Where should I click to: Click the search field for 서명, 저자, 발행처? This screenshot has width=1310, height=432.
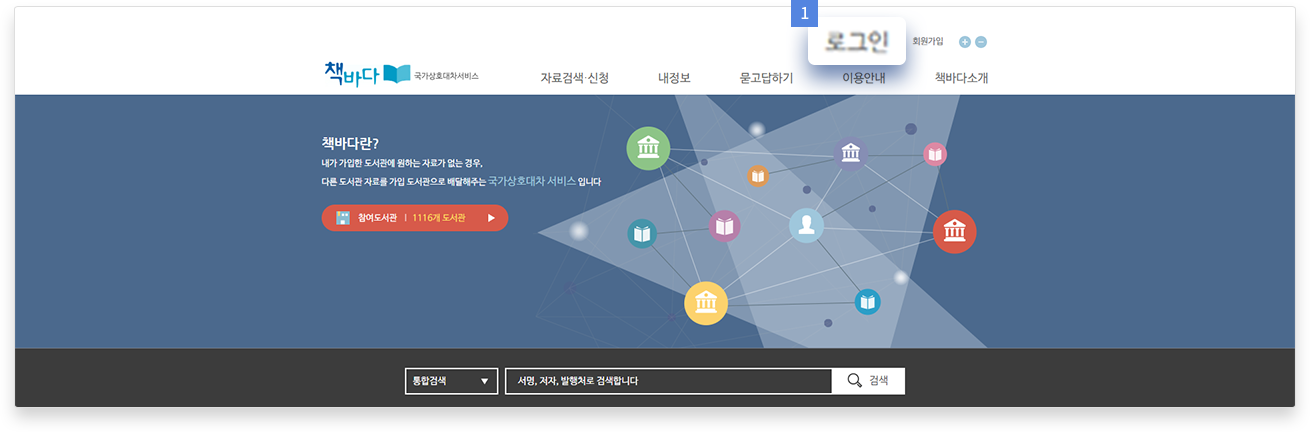pos(668,381)
